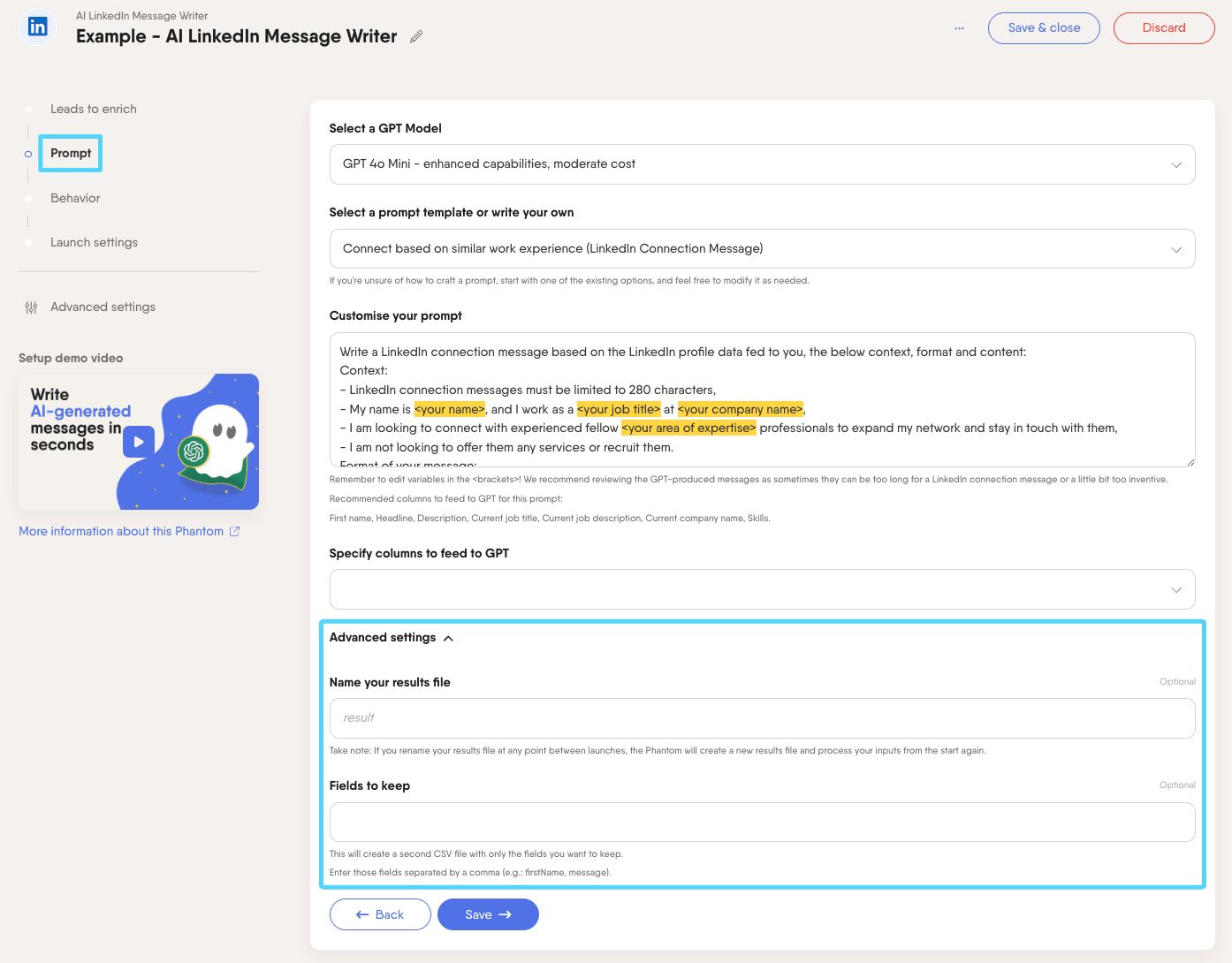Open Specify columns to feed to GPT dropdown
This screenshot has width=1232, height=963.
pyautogui.click(x=762, y=589)
